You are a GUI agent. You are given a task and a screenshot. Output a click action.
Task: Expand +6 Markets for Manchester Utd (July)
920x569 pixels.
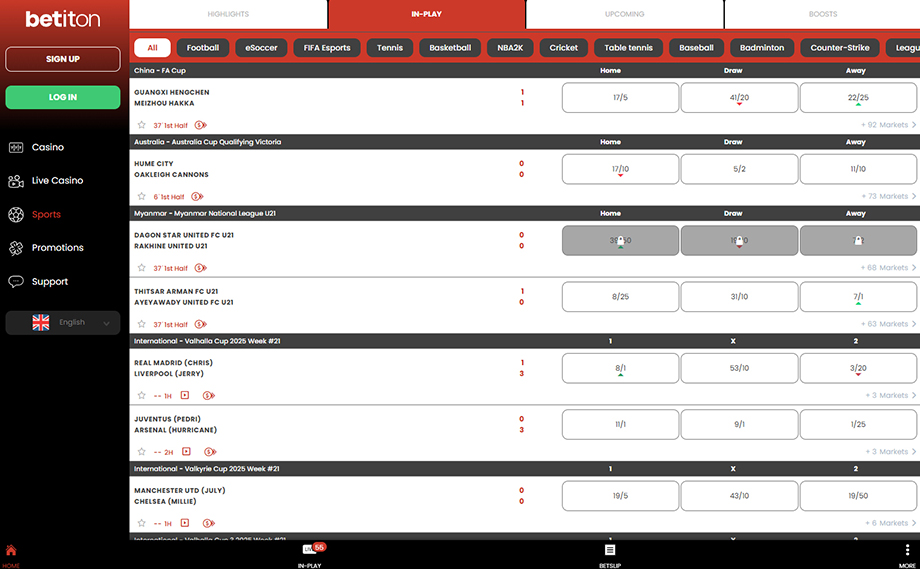[891, 523]
